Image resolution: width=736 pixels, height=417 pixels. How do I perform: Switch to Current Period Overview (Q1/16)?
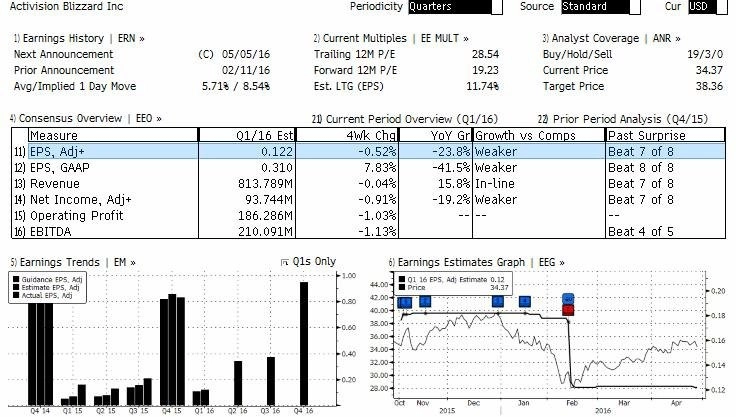(x=405, y=119)
